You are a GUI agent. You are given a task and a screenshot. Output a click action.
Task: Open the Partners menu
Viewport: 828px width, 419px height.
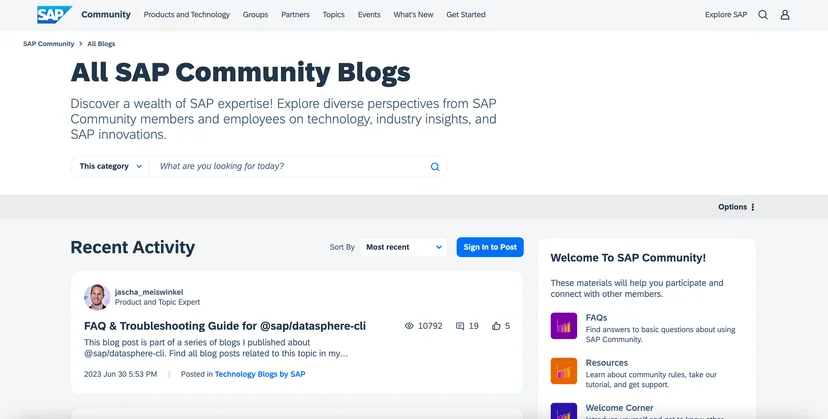(295, 15)
